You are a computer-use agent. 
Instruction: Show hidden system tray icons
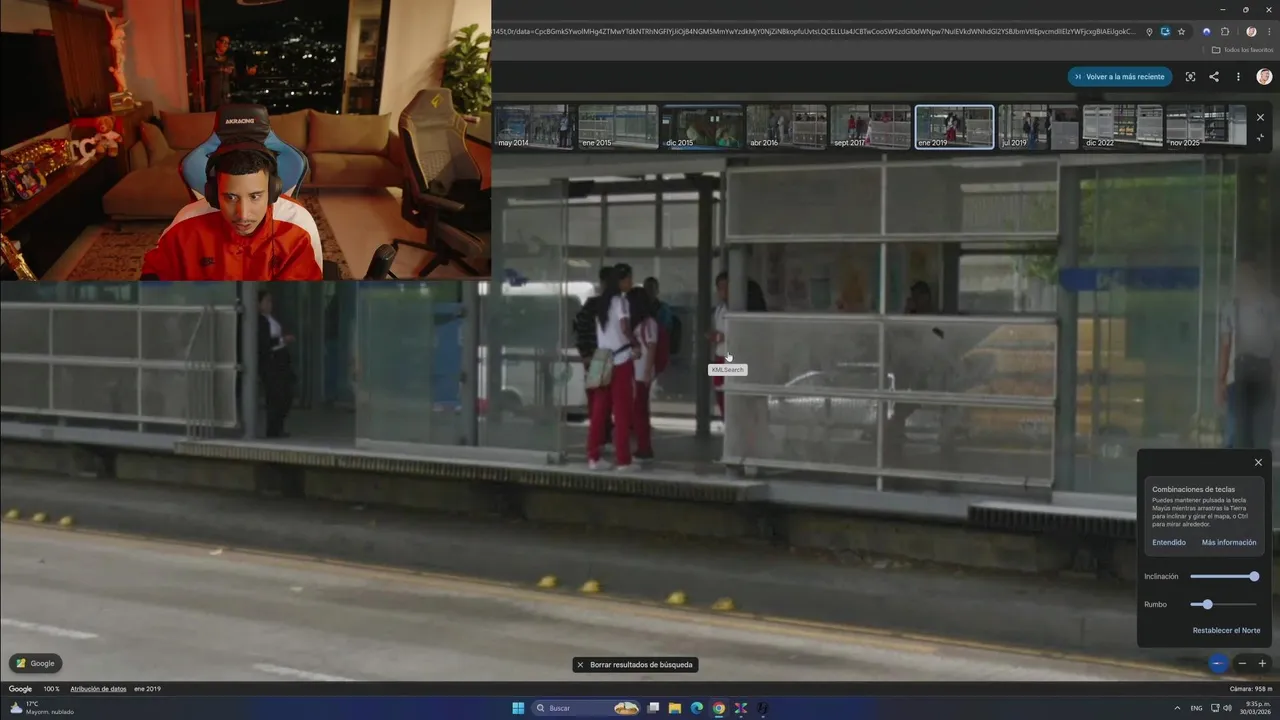tap(1177, 708)
